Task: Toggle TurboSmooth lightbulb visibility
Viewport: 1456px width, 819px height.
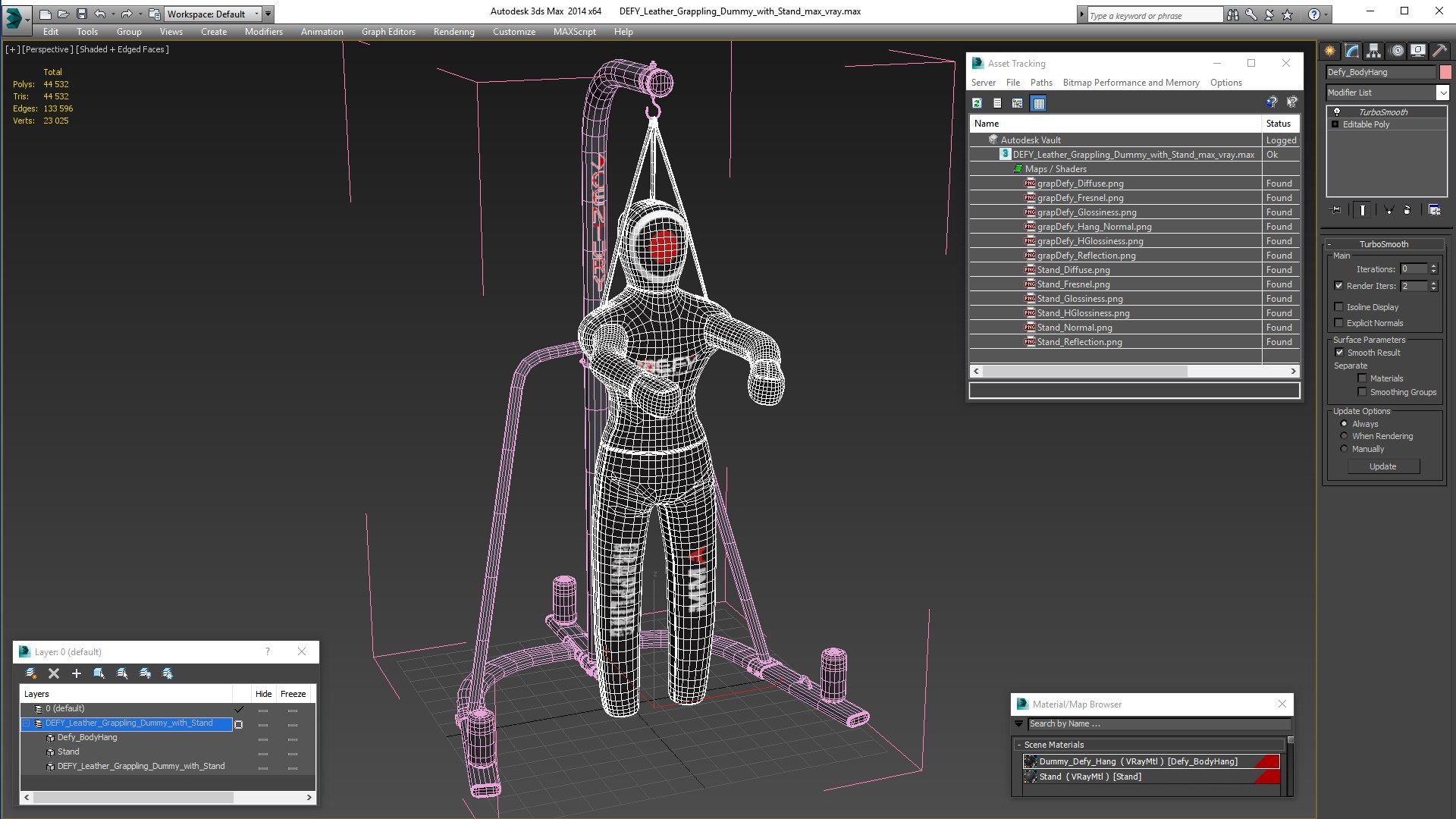Action: 1337,111
